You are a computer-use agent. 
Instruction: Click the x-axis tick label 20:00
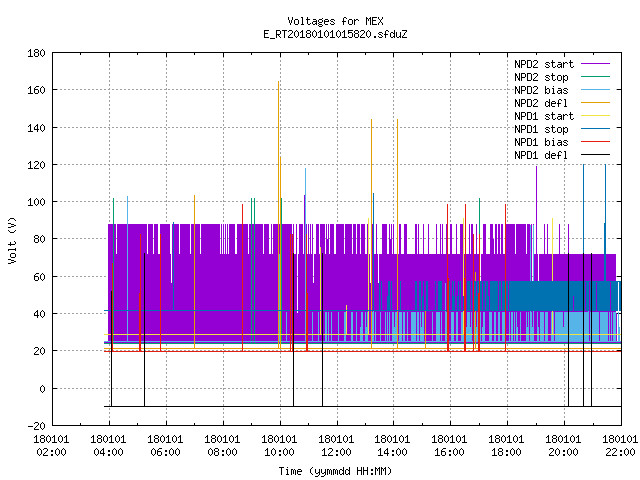(564, 452)
